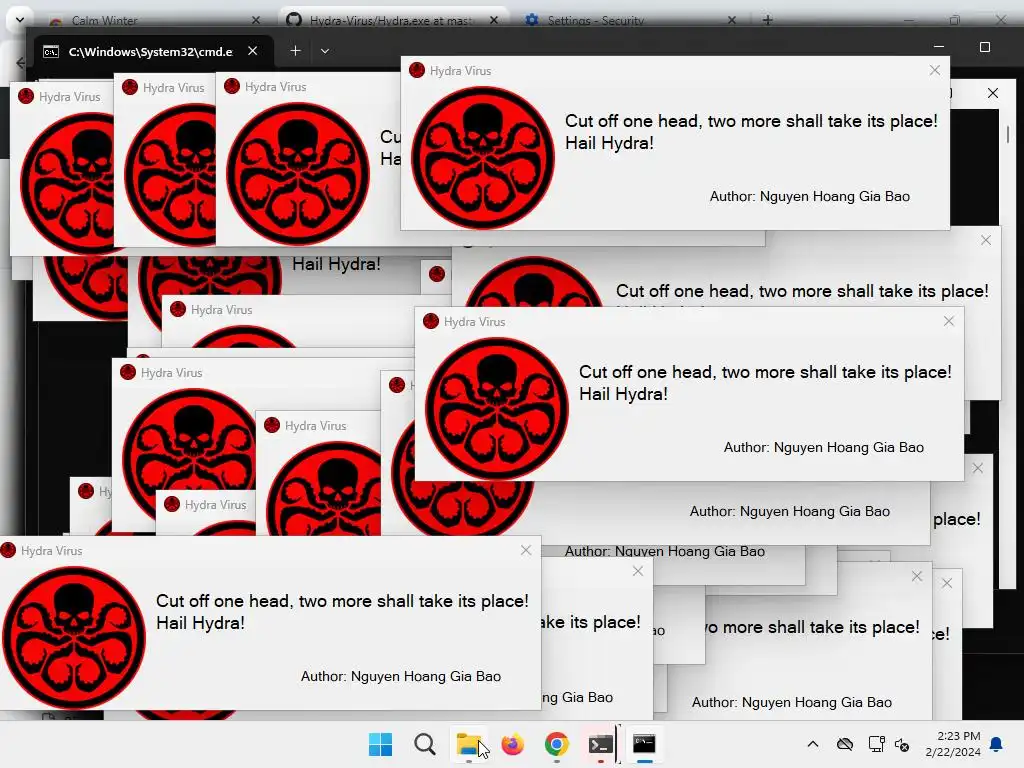Image resolution: width=1024 pixels, height=768 pixels.
Task: Show hidden tray icons chevron
Action: pos(812,744)
